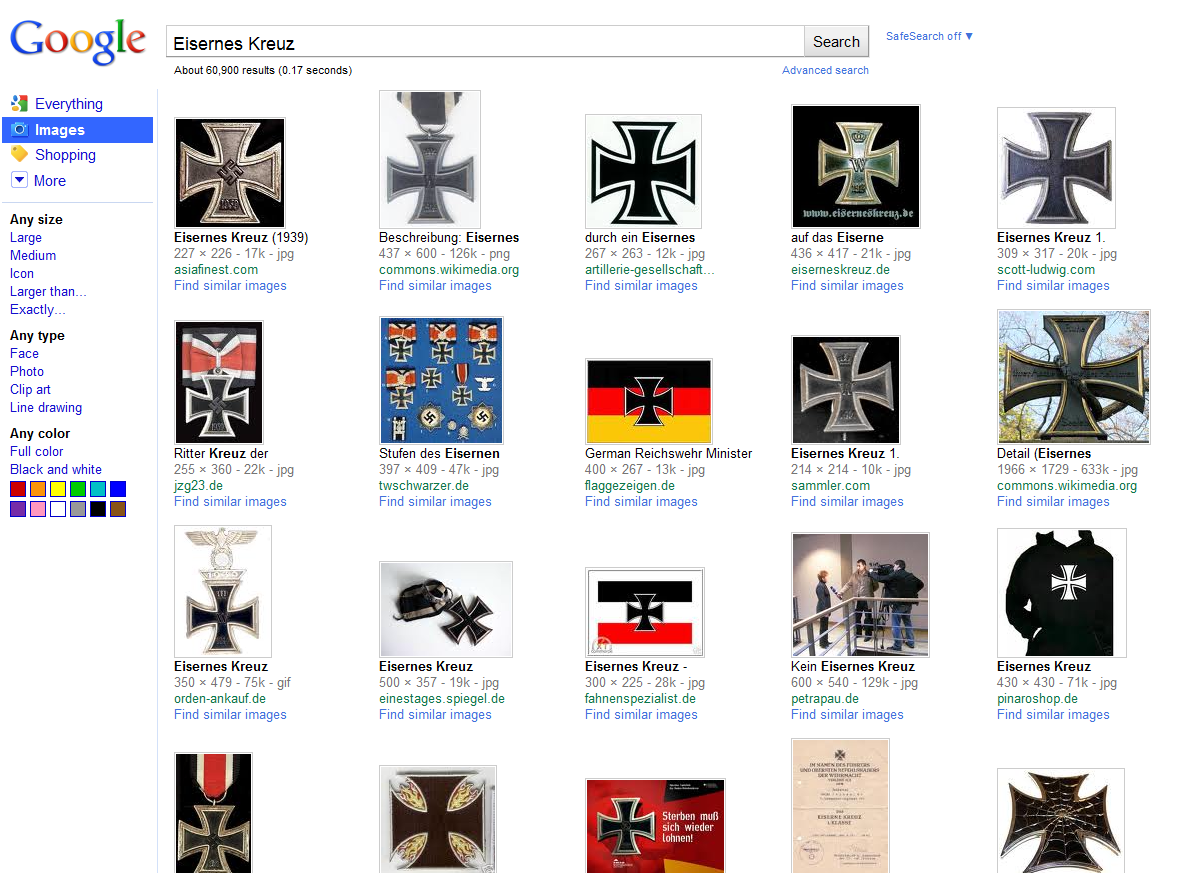Pick the black color swatch

click(98, 509)
